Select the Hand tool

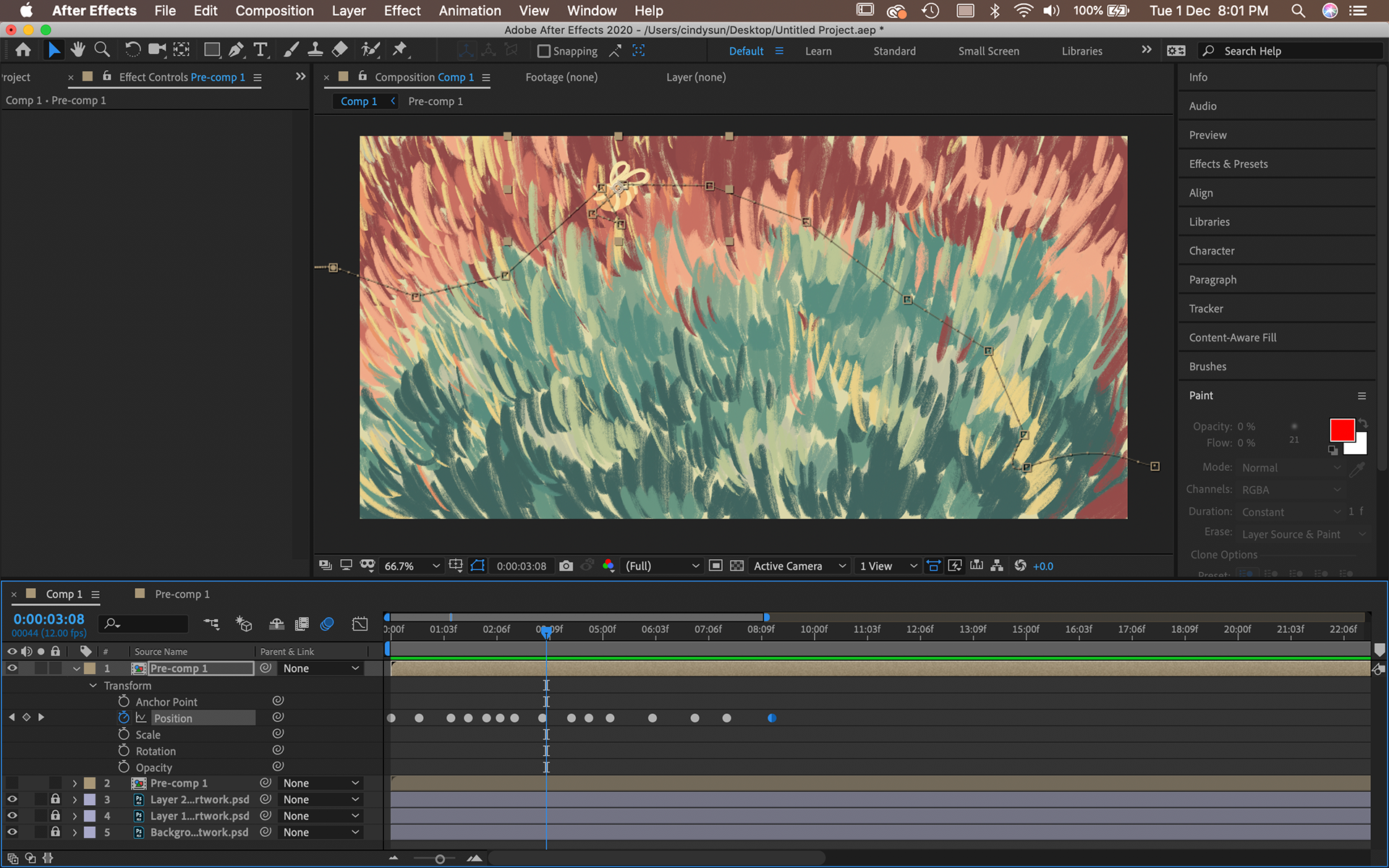77,50
